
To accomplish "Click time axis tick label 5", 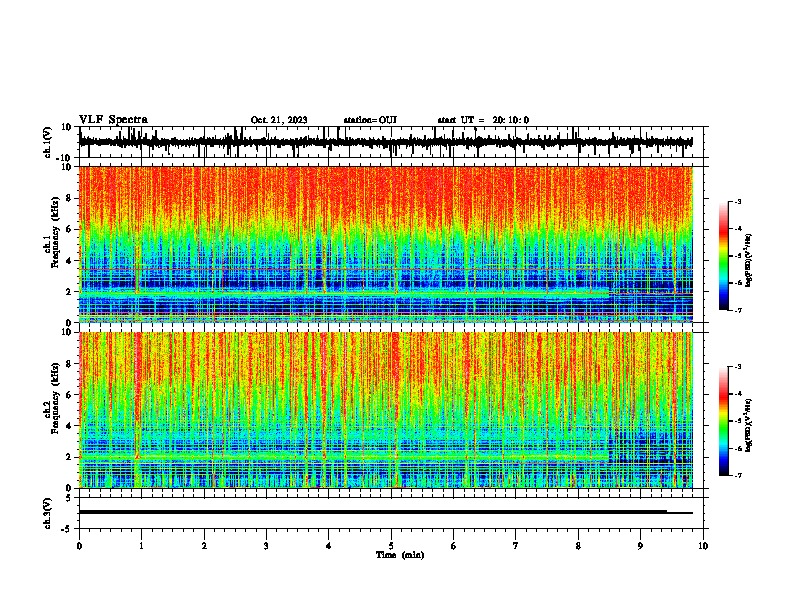I will pos(391,546).
